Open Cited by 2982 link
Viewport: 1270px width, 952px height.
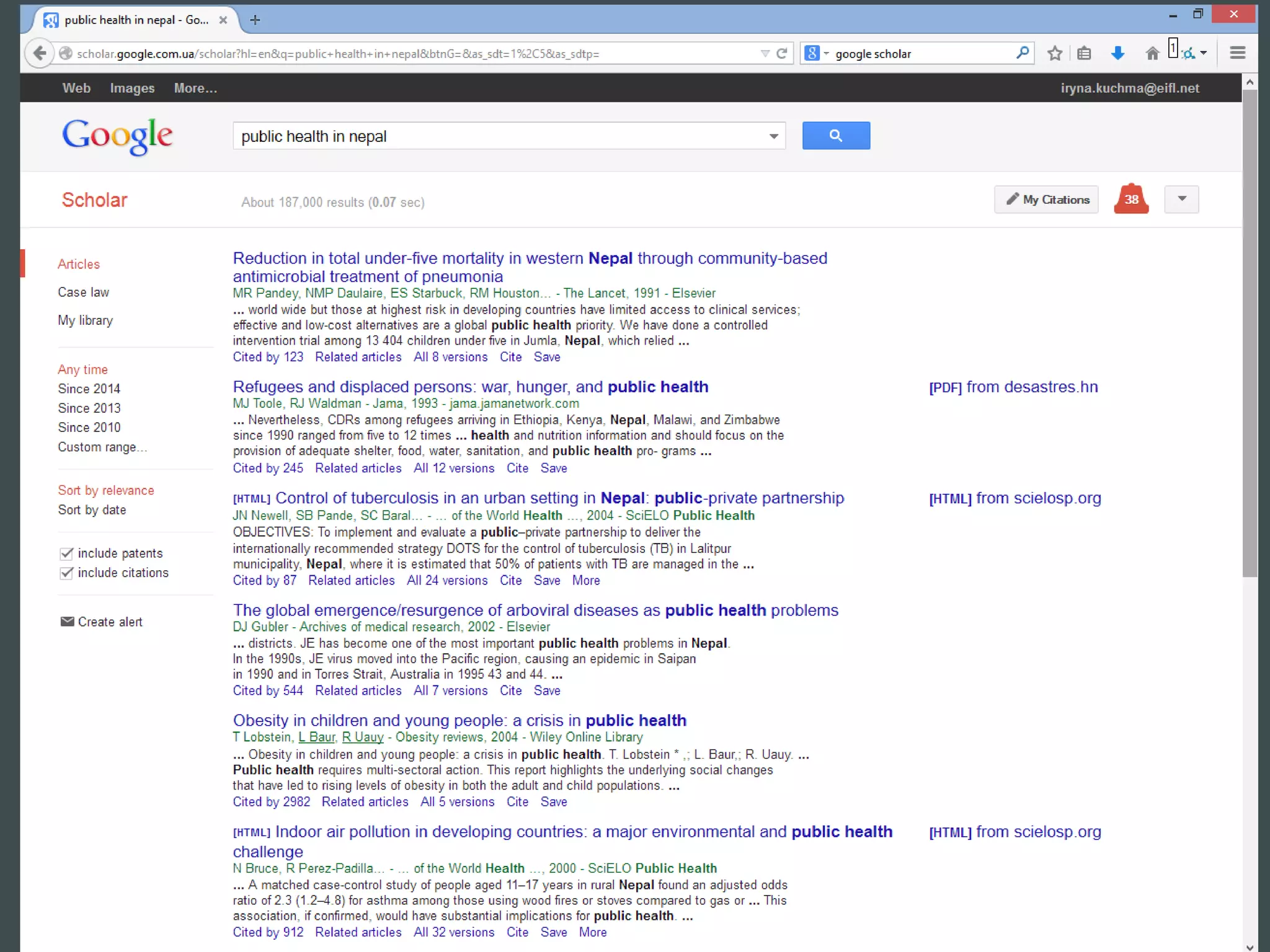[271, 802]
